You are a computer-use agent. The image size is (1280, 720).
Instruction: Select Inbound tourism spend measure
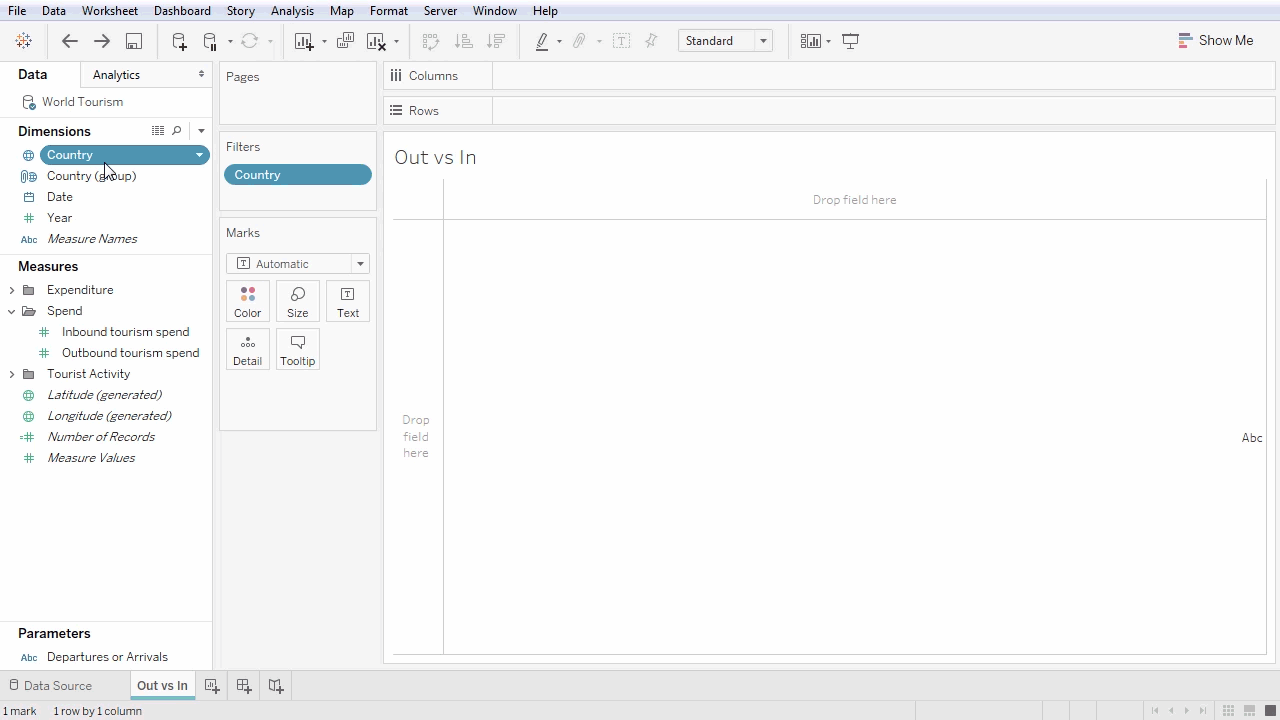coord(125,332)
